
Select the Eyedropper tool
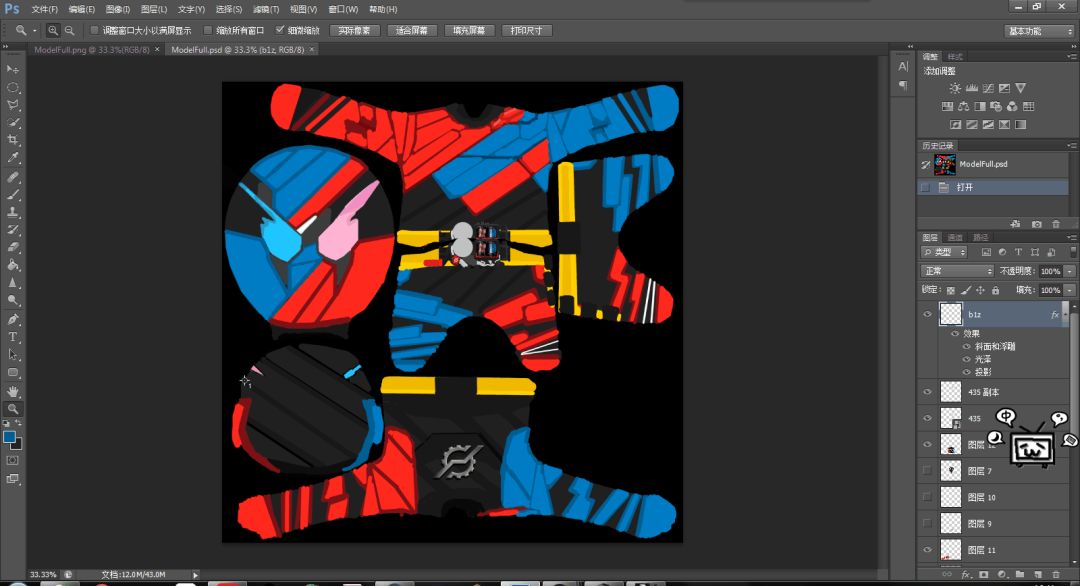pos(12,158)
